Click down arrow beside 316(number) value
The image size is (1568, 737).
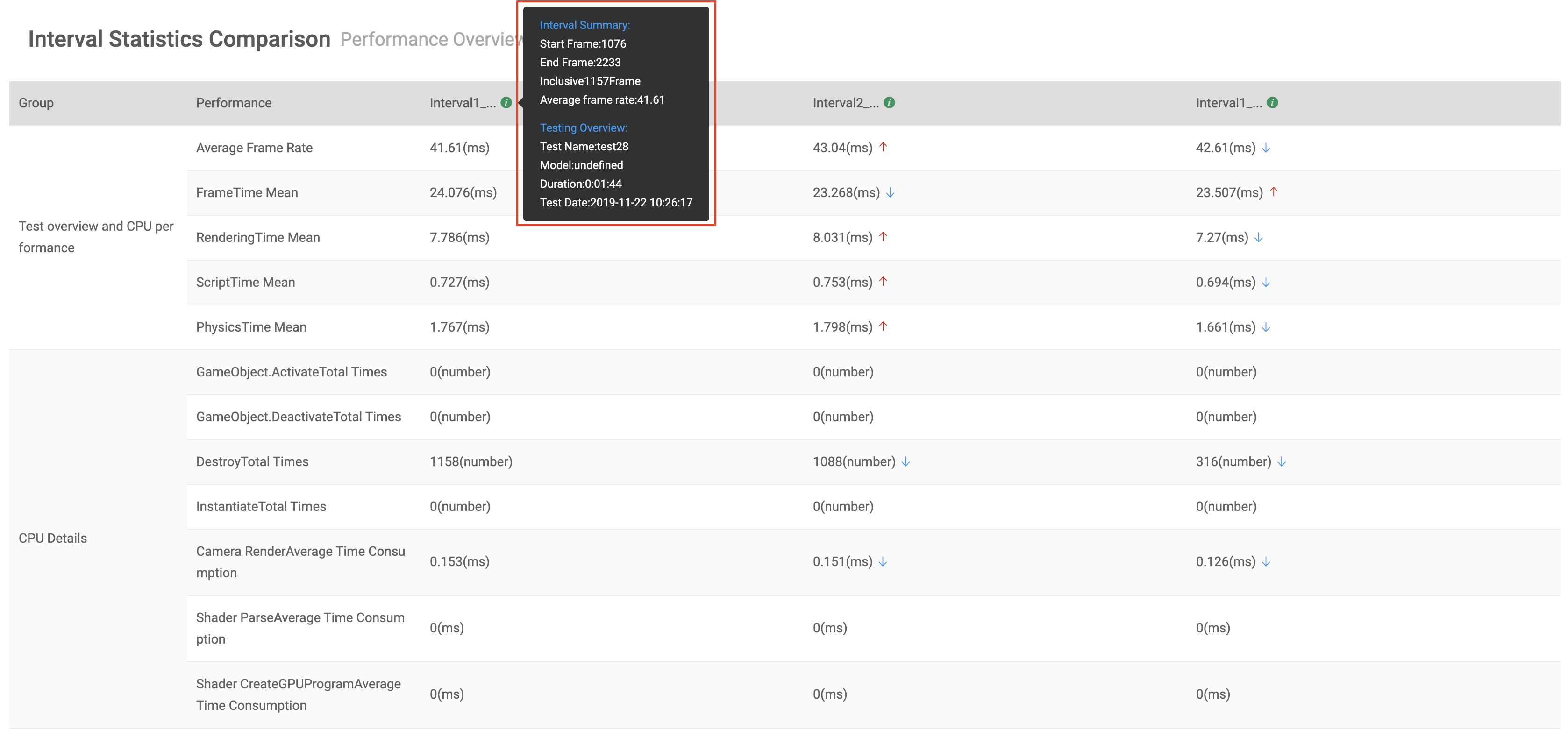1281,462
